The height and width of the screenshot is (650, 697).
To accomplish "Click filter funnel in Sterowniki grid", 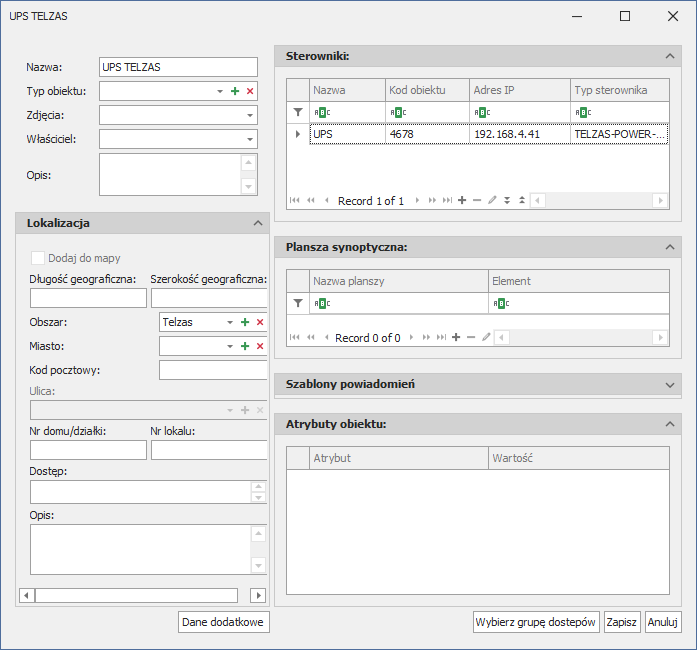I will (298, 112).
